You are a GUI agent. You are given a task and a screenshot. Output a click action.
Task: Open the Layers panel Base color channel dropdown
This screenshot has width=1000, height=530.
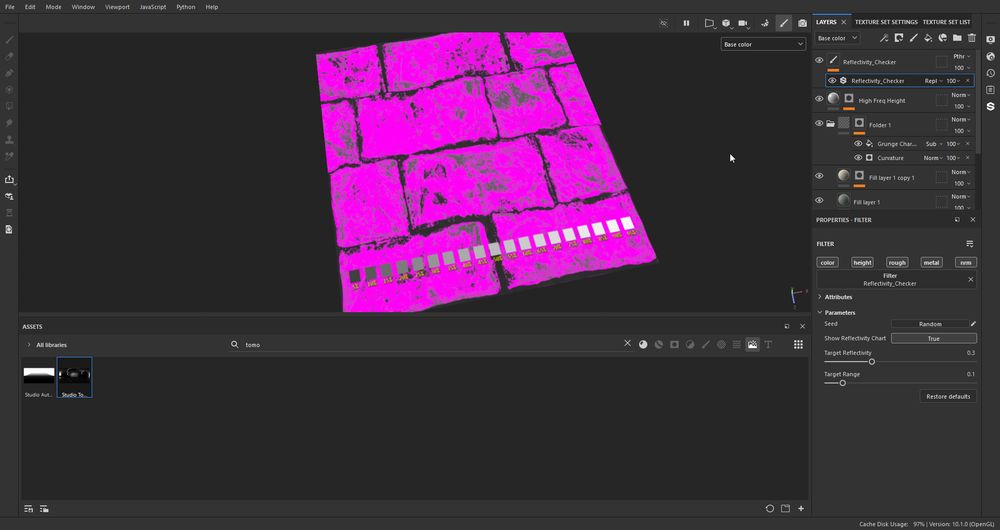[x=837, y=38]
